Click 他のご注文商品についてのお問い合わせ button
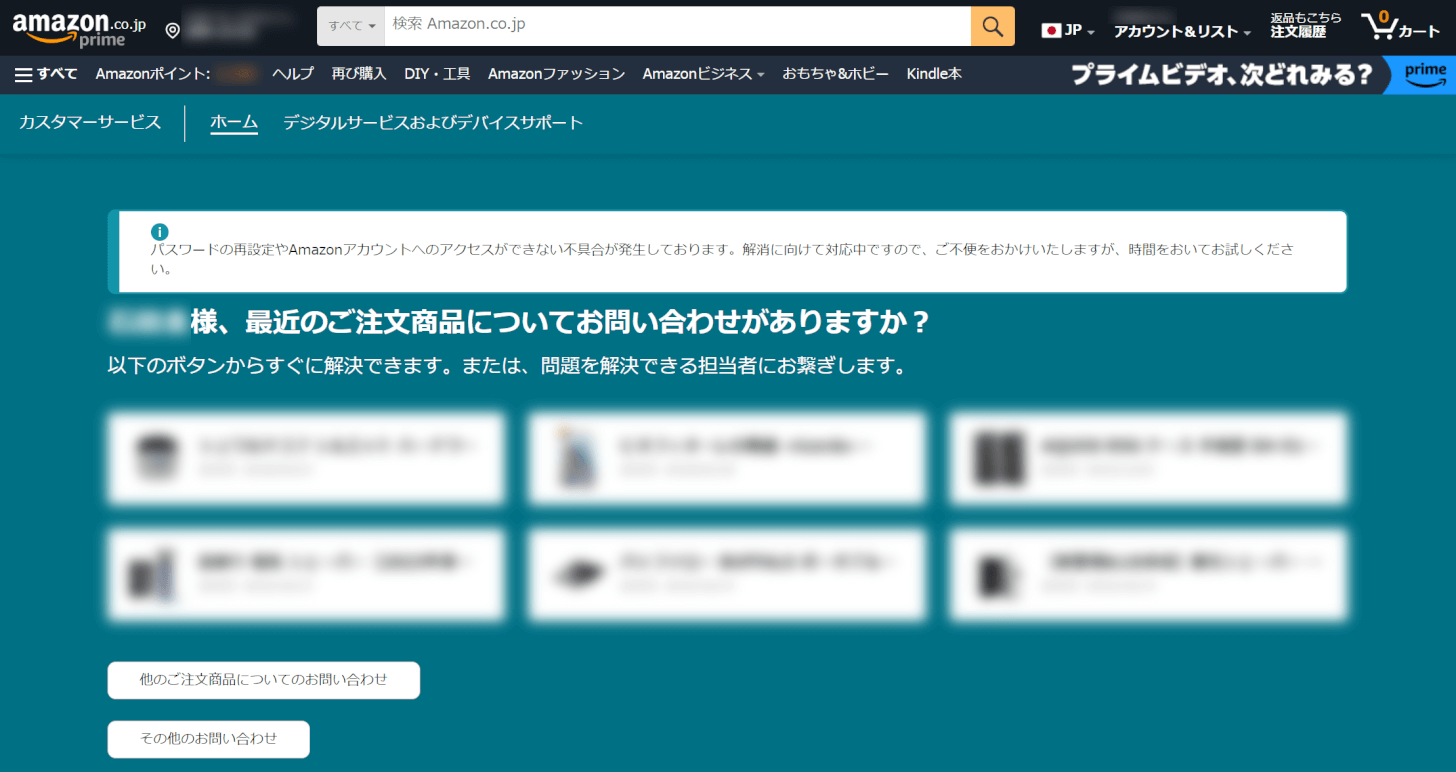Viewport: 1456px width, 772px height. (264, 680)
